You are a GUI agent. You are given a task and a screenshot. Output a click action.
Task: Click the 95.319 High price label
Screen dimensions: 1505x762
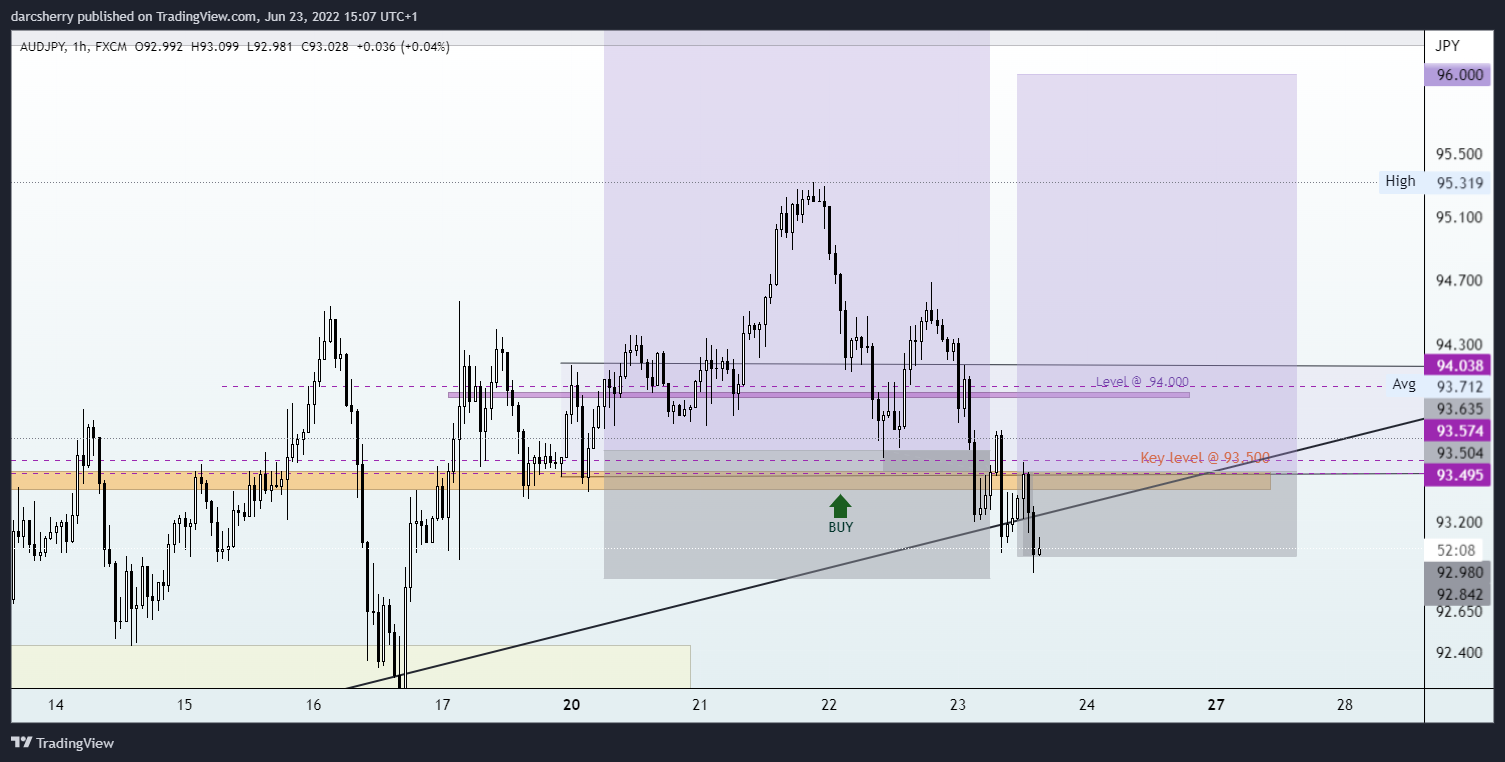pos(1458,183)
